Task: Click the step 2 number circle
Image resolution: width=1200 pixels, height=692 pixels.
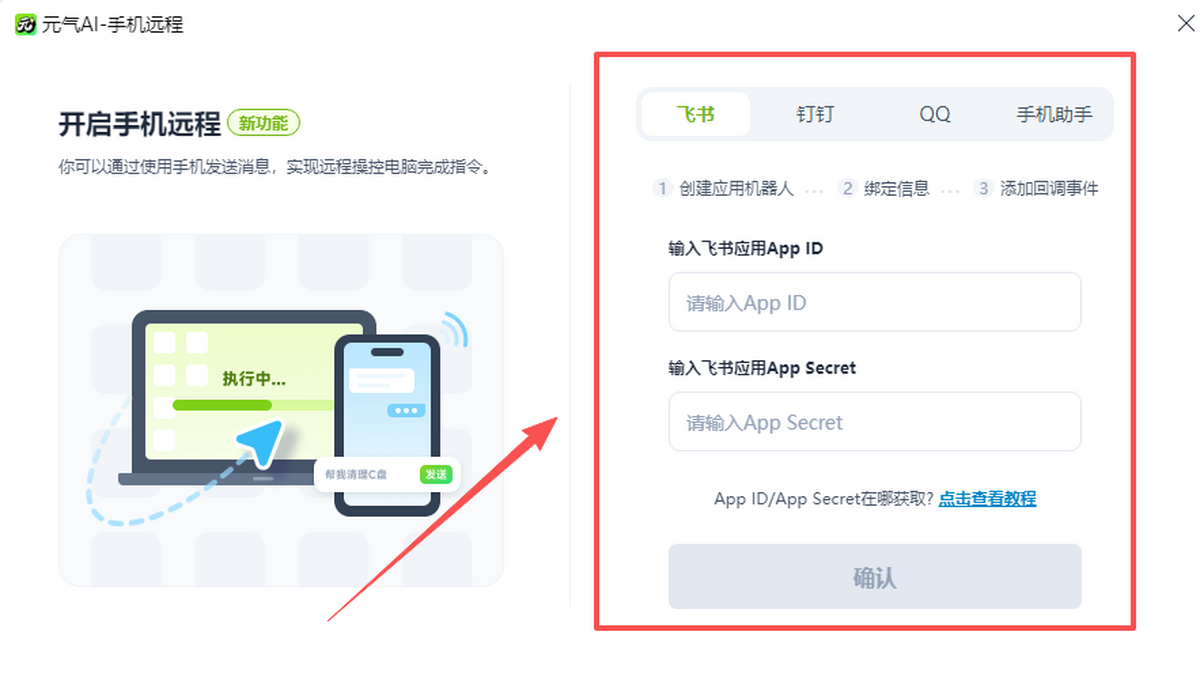Action: (x=847, y=188)
